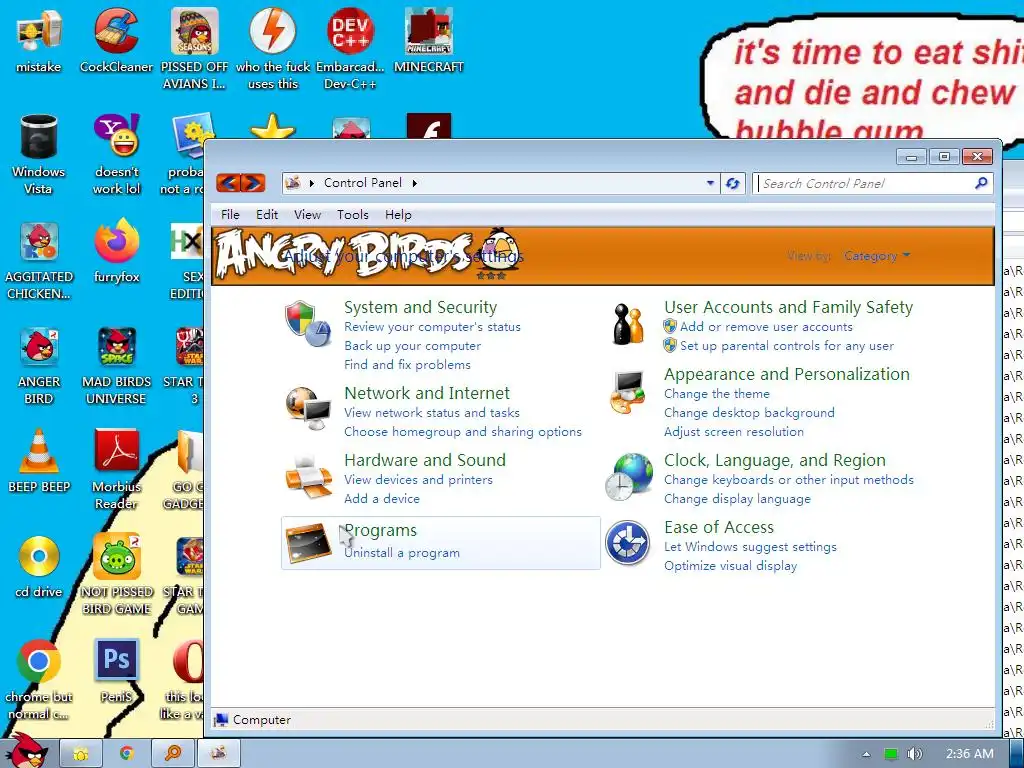This screenshot has width=1024, height=768.
Task: Click the Change the theme link
Action: click(716, 394)
